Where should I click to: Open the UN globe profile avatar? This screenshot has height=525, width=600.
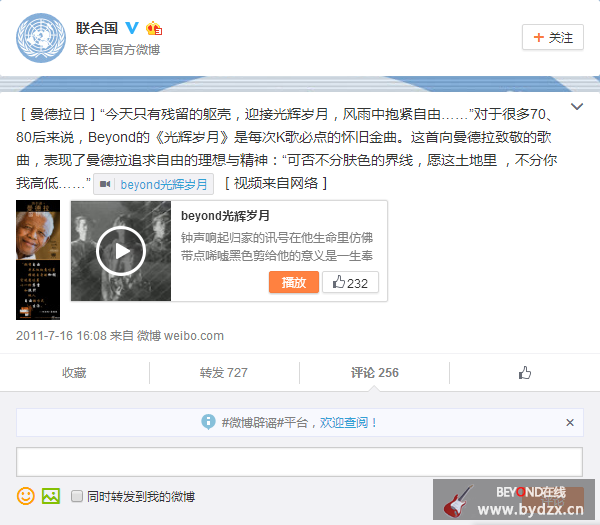[x=41, y=38]
